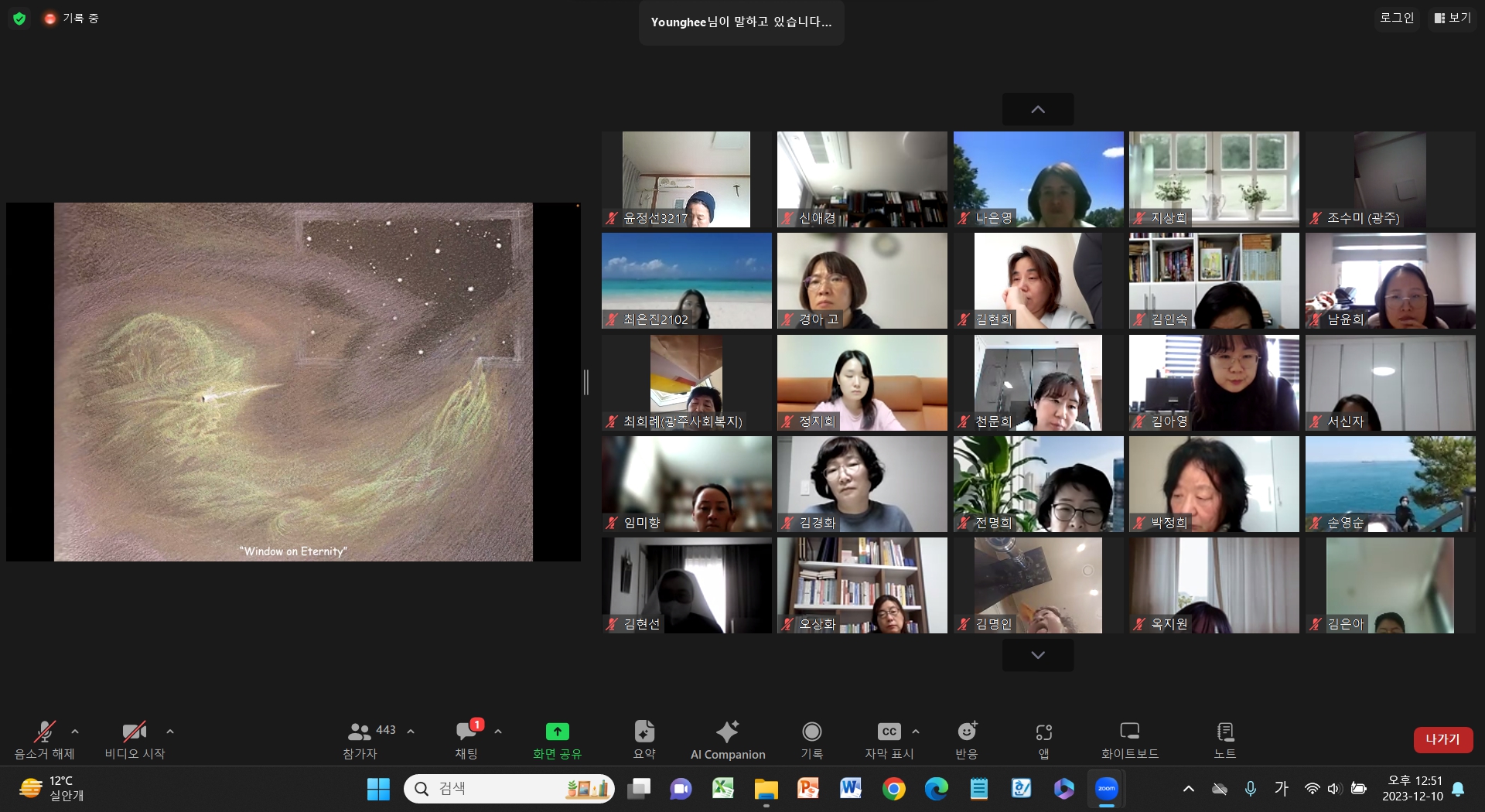Click the Zoom icon on taskbar
Viewport: 1485px width, 812px height.
(x=1107, y=789)
